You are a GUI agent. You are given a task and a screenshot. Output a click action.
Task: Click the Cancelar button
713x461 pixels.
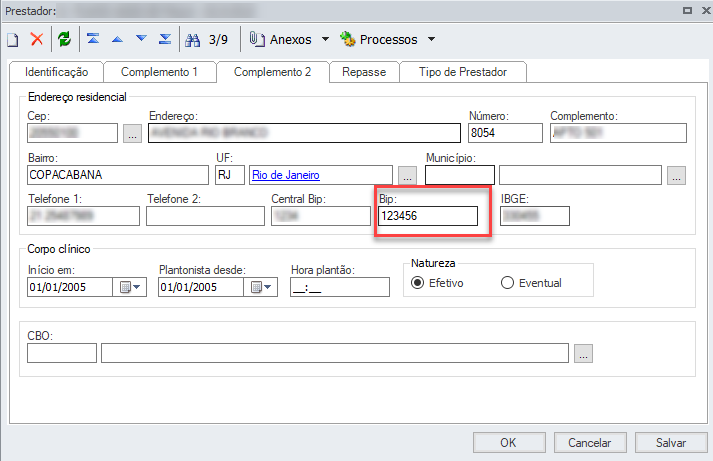pos(590,442)
